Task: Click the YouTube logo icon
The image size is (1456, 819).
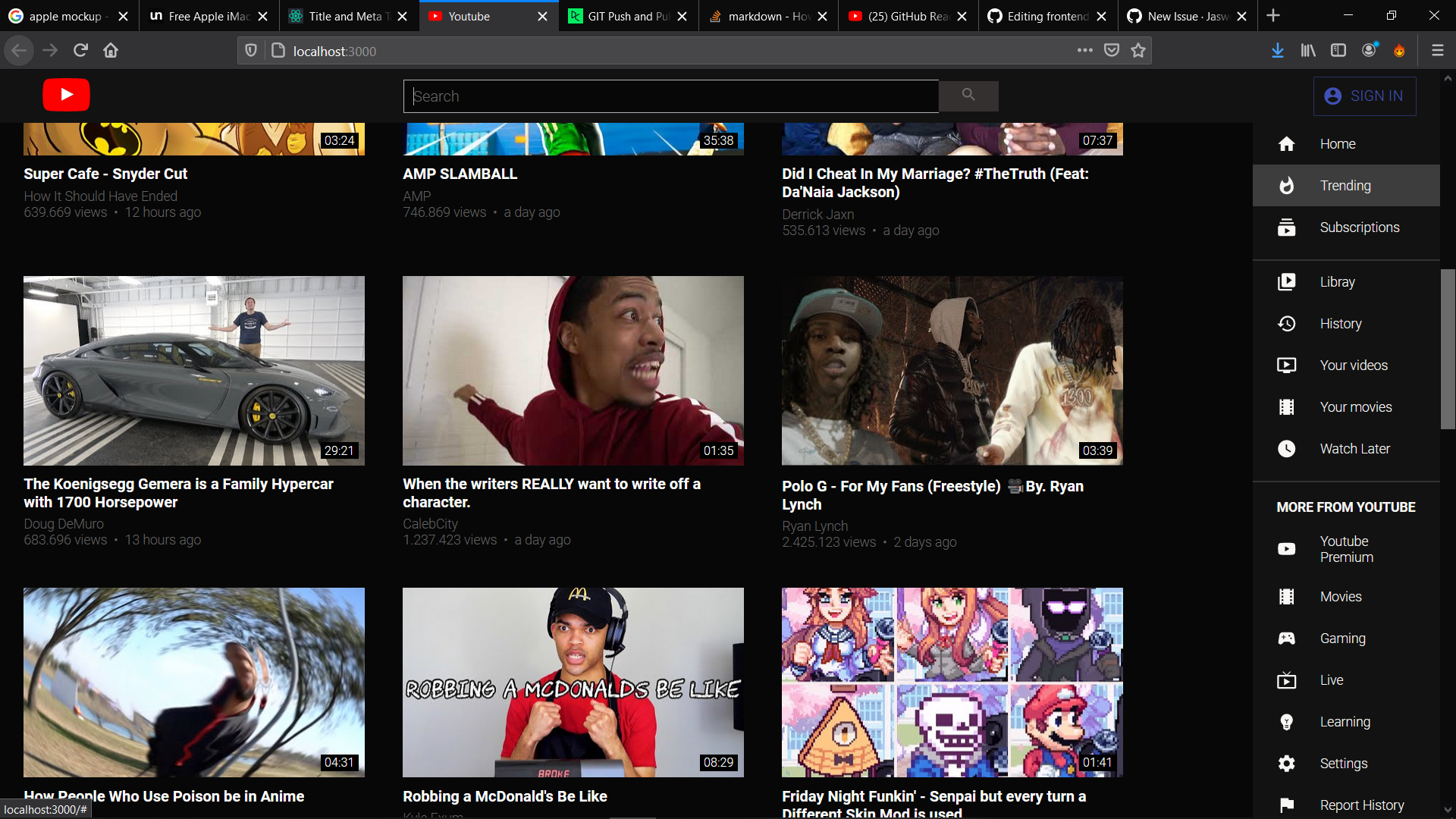Action: point(66,95)
